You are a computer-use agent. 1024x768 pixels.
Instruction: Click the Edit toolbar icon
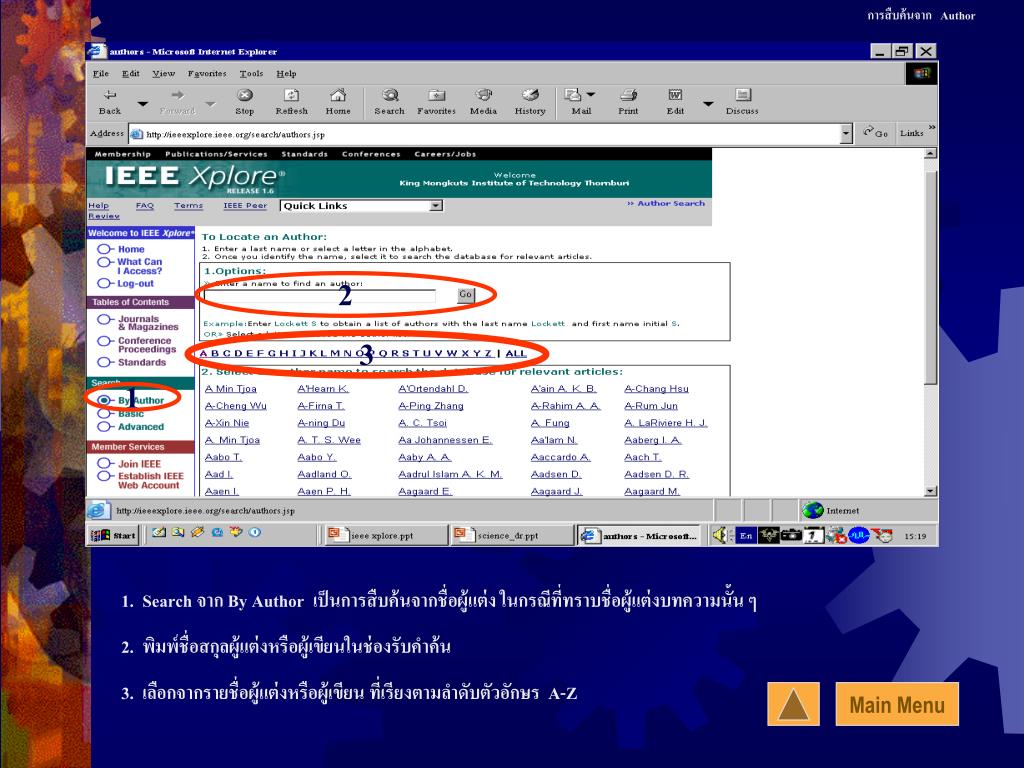(675, 102)
